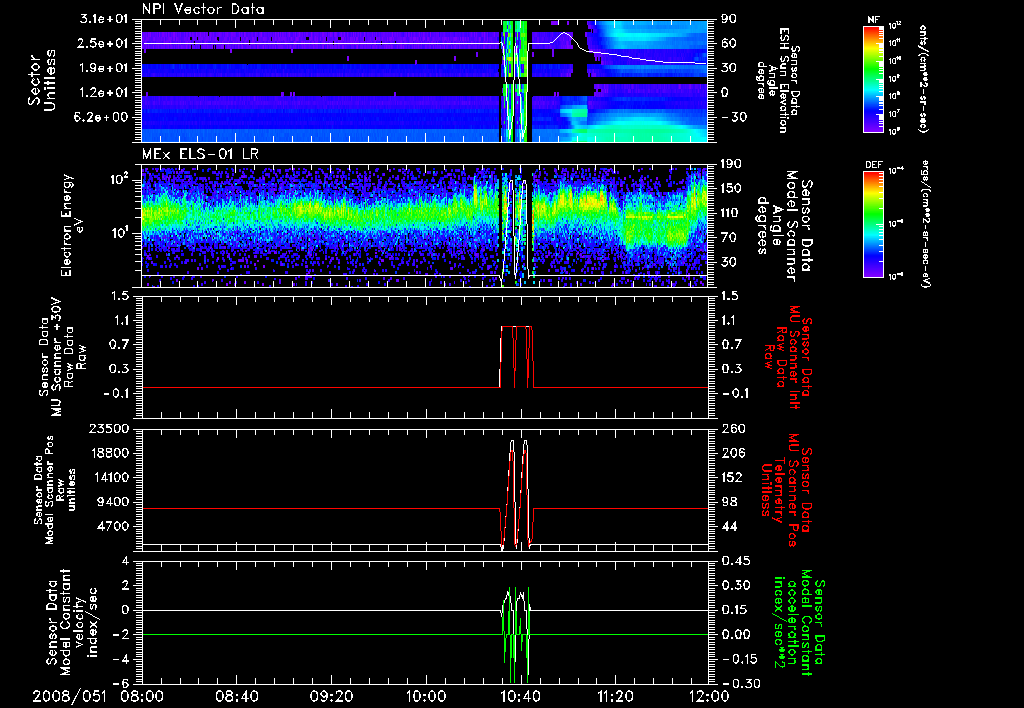1024x708 pixels.
Task: Click the 'NF' label above the color bar
Action: click(873, 20)
